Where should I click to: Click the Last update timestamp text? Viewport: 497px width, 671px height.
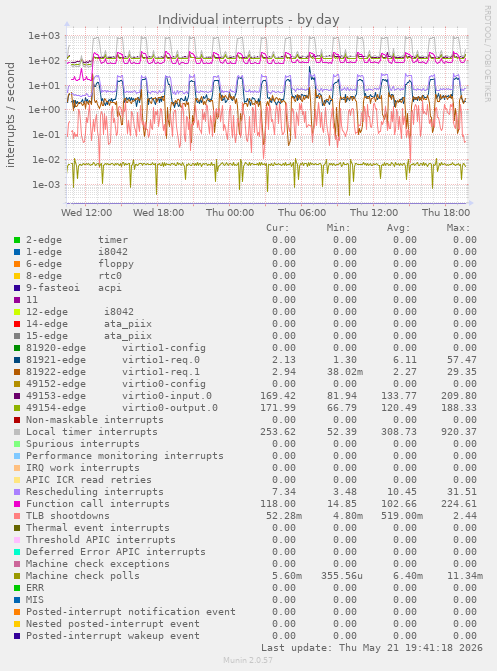point(372,648)
